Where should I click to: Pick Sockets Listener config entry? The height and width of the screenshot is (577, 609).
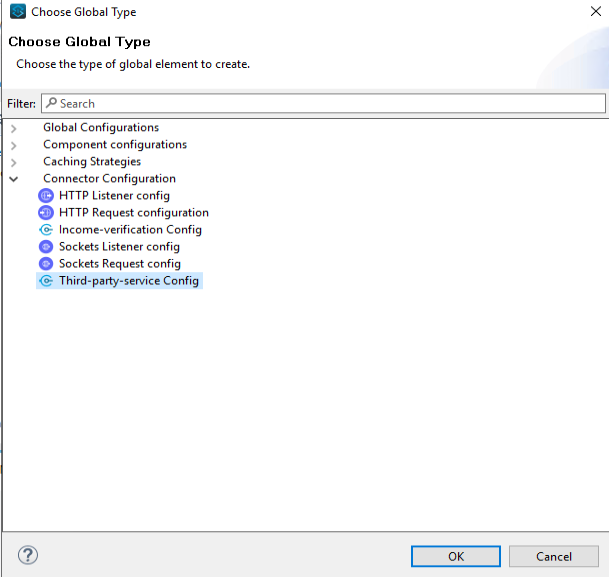pyautogui.click(x=119, y=247)
